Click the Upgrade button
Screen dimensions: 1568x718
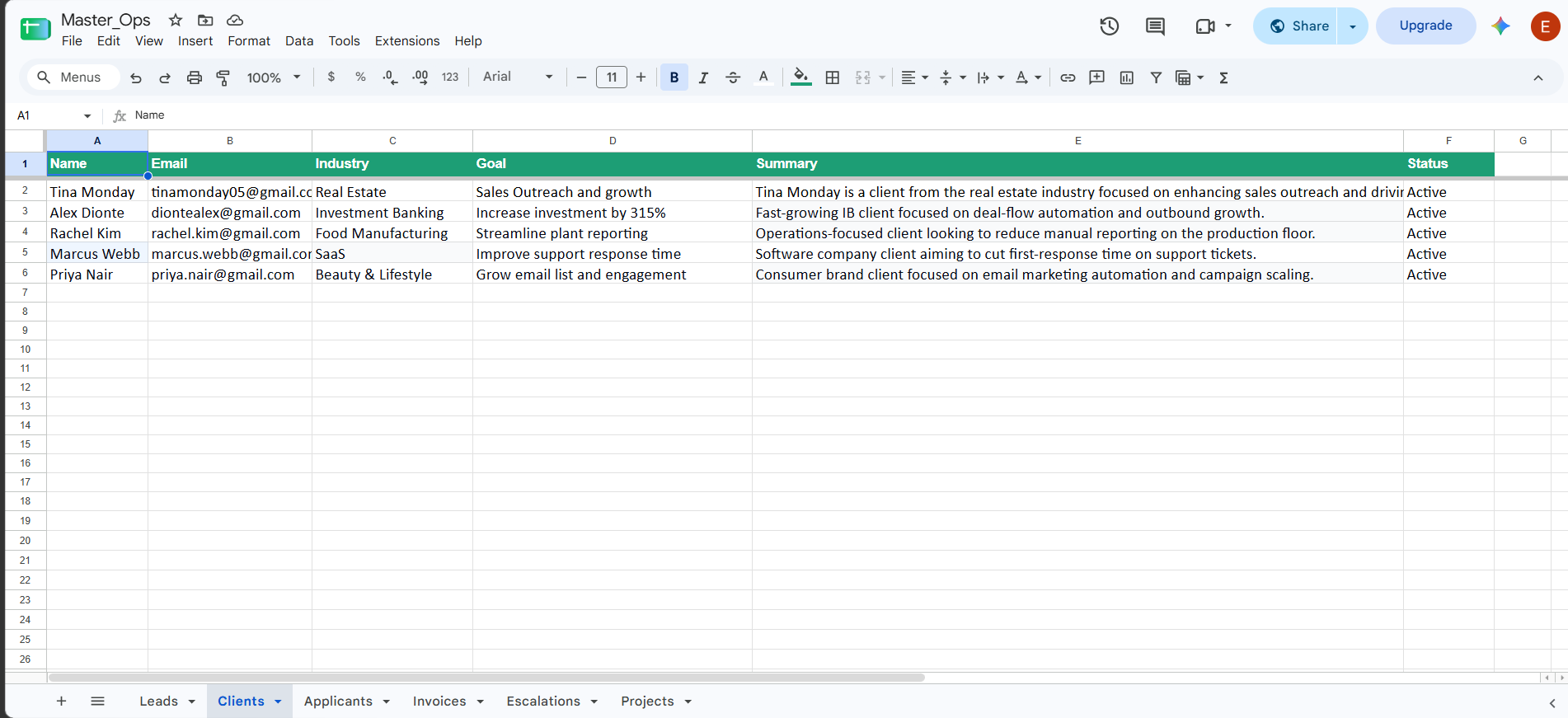(x=1425, y=26)
